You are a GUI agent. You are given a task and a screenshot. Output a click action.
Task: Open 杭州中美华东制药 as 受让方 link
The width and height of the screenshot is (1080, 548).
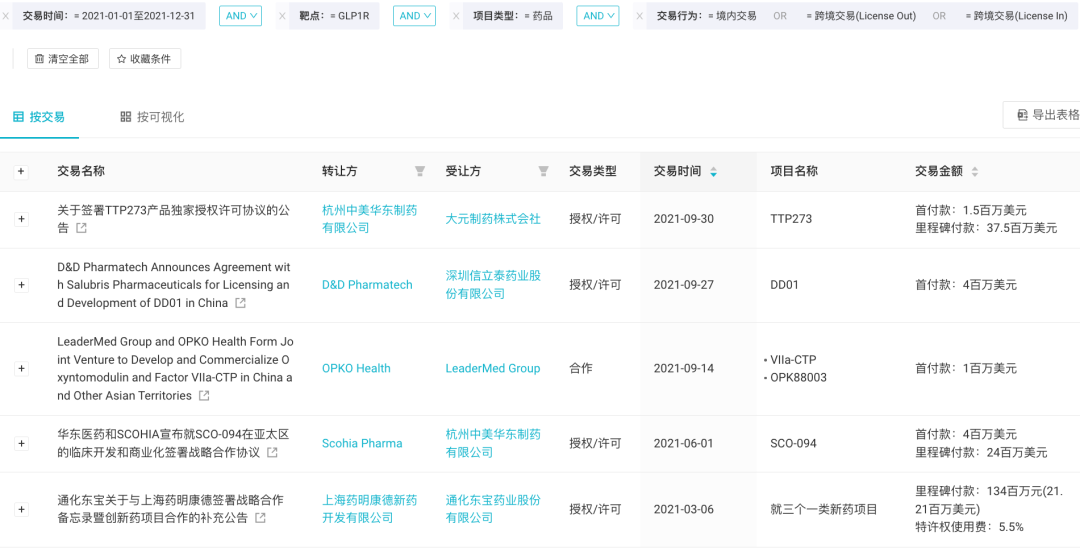point(493,443)
